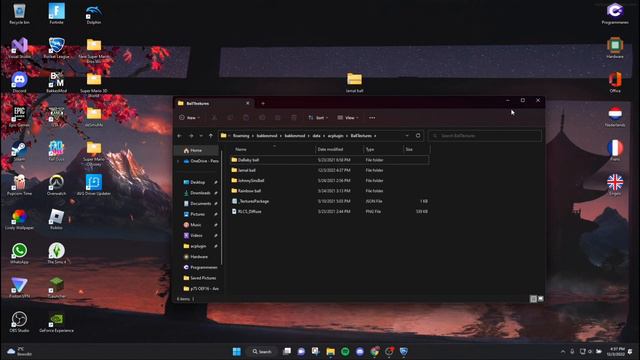Sort the list by the Type column header

383,149
